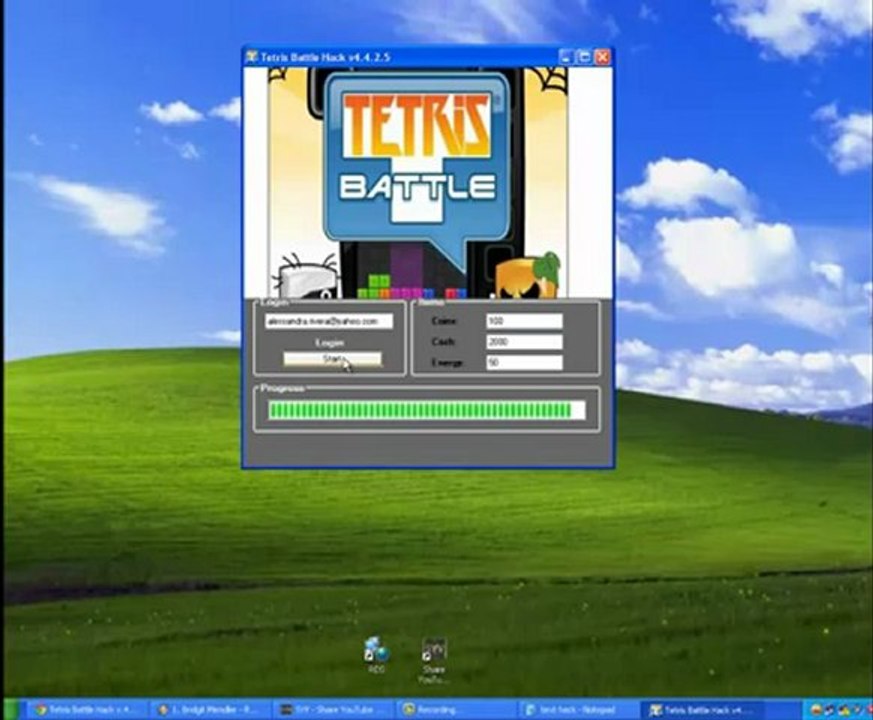
Task: Open the Windows Start menu on the taskbar
Action: 11,709
